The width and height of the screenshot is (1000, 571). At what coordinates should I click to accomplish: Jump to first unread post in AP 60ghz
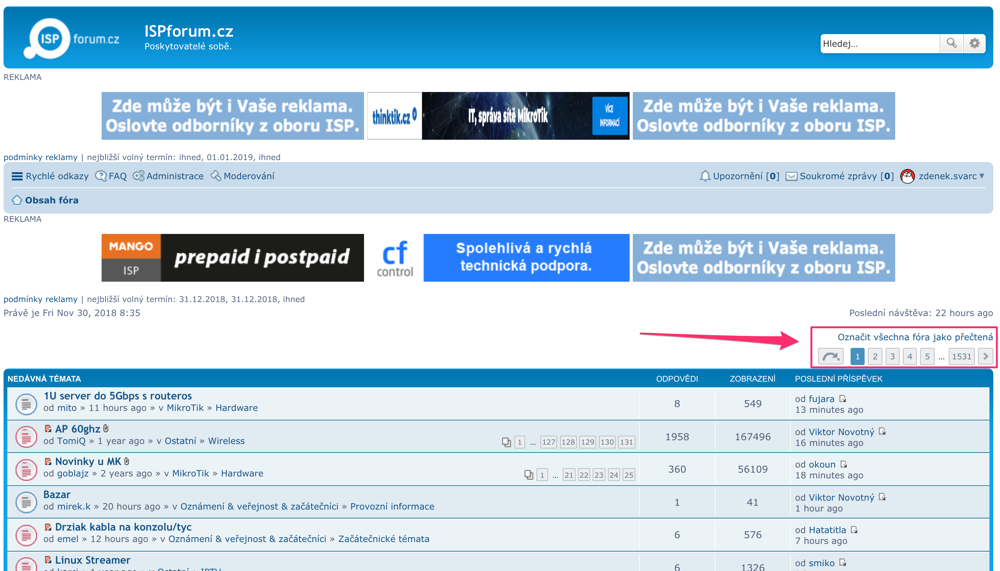pos(48,429)
